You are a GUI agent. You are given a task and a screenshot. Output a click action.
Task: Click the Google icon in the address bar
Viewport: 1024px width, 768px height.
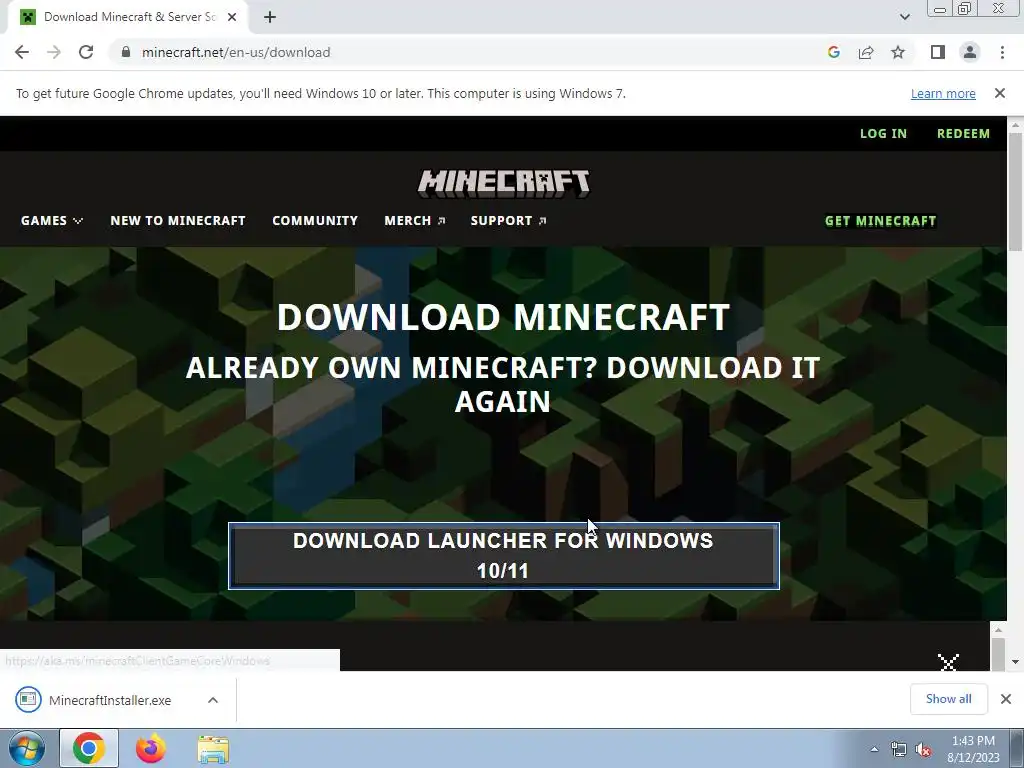click(x=833, y=52)
